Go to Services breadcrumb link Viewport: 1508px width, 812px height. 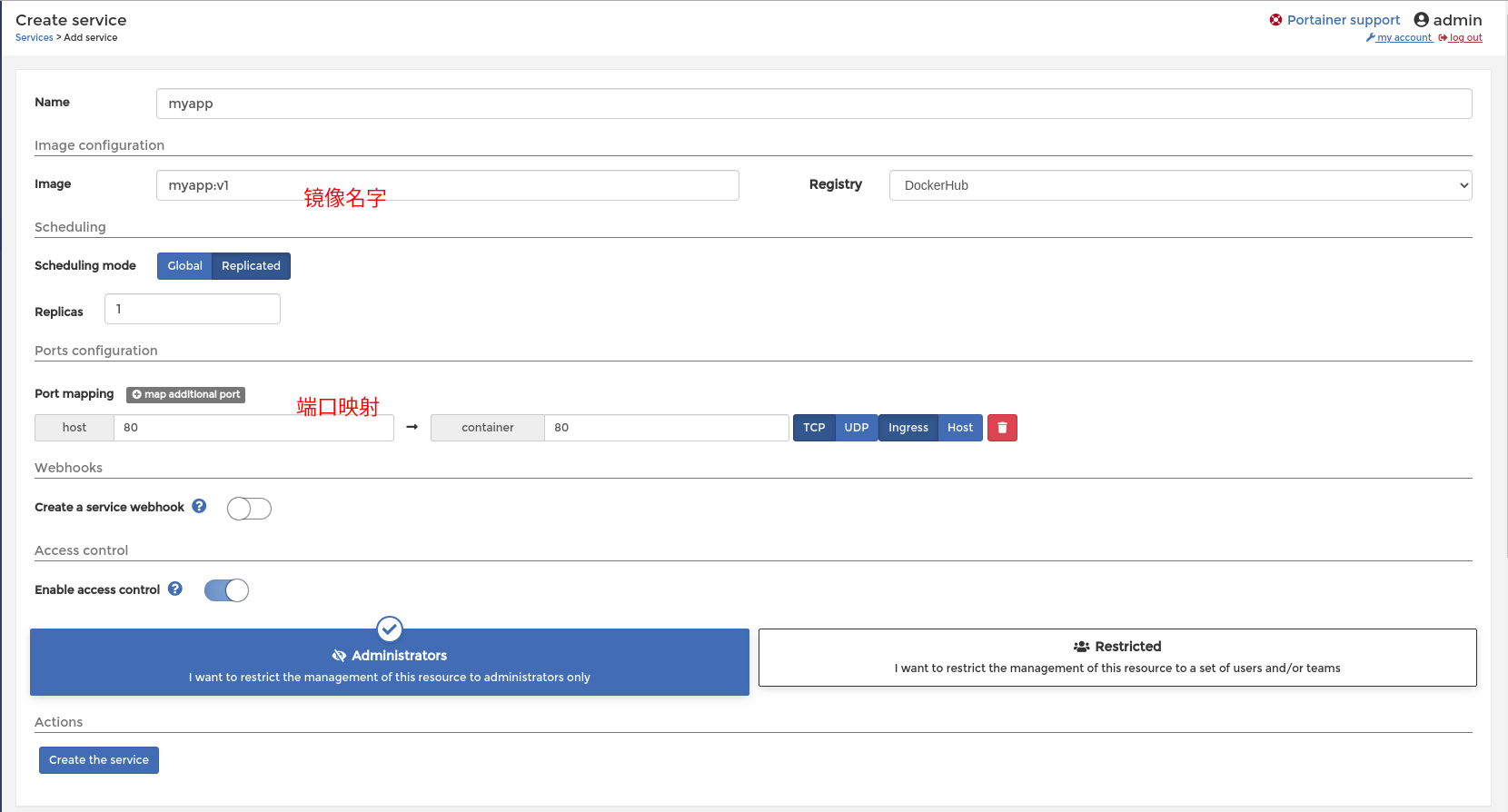[x=35, y=37]
